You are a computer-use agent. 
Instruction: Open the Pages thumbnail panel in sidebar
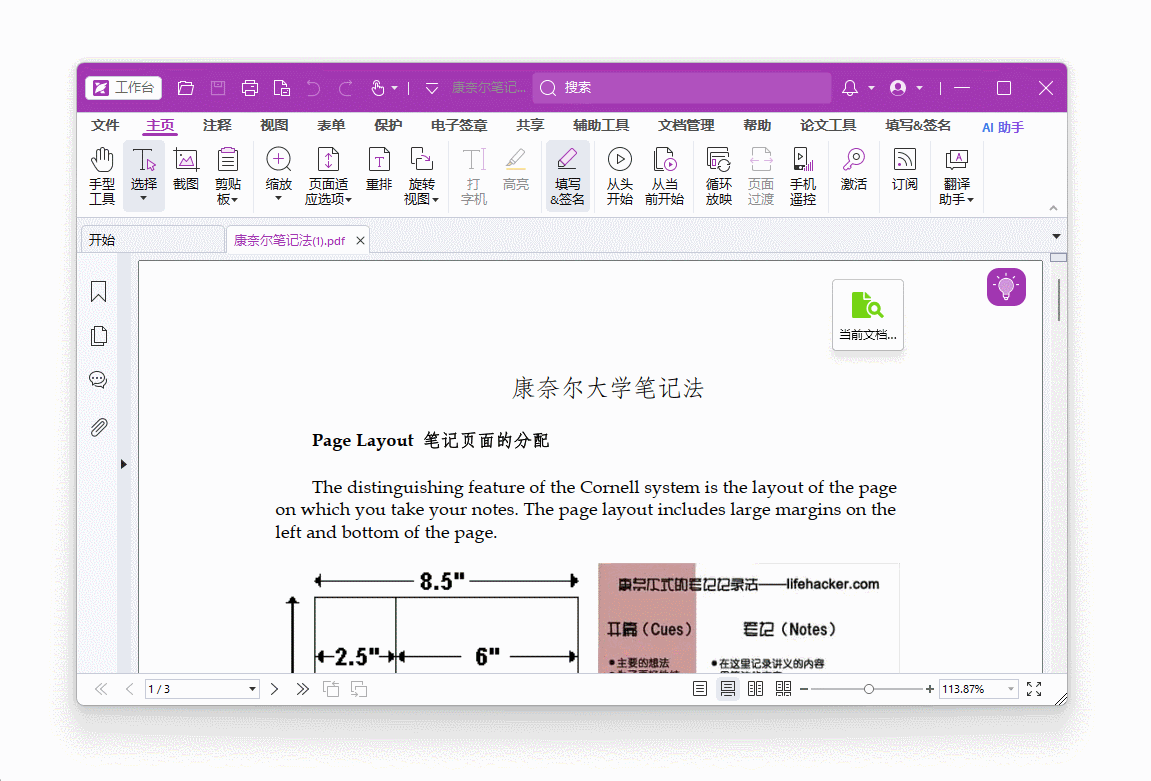pyautogui.click(x=98, y=335)
